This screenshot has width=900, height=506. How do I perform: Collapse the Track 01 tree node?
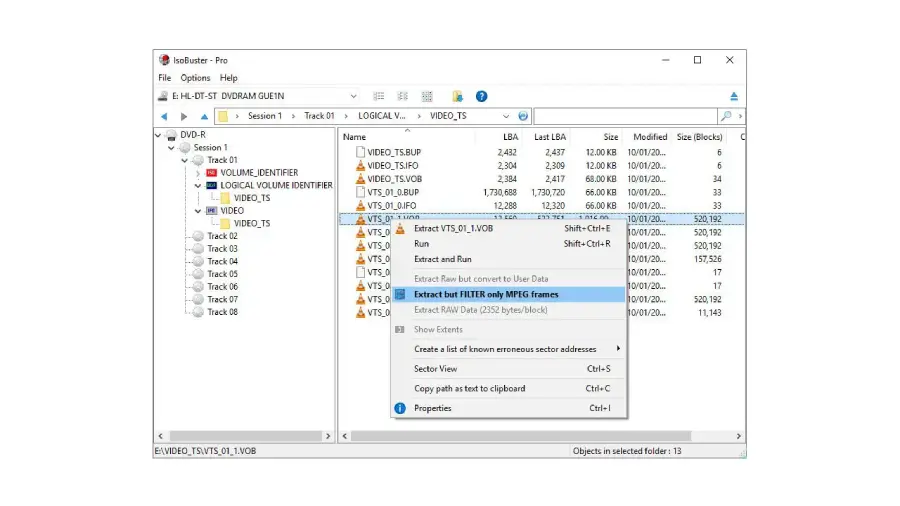click(x=185, y=160)
